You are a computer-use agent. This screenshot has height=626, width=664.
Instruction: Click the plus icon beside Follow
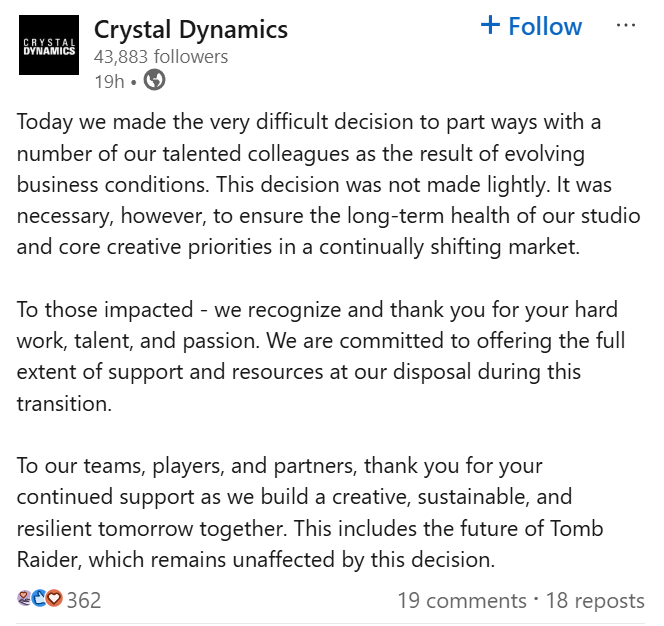pos(490,26)
